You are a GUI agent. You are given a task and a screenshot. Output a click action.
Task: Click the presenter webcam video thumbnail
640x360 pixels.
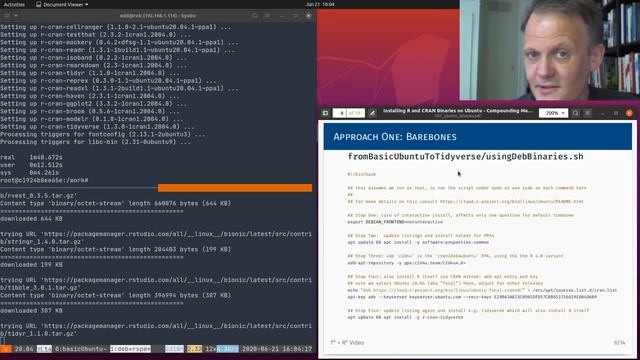click(x=549, y=50)
